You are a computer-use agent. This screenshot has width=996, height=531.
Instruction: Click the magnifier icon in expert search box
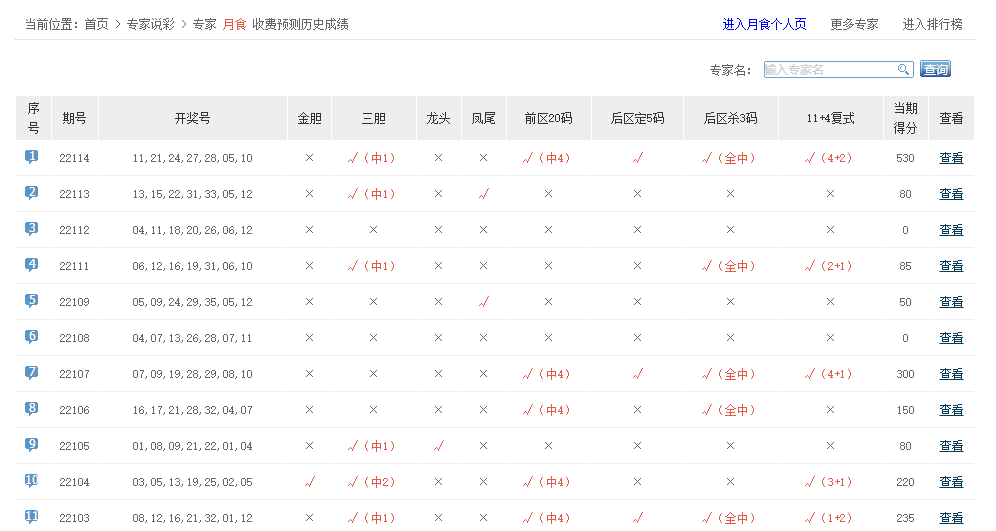(x=903, y=70)
